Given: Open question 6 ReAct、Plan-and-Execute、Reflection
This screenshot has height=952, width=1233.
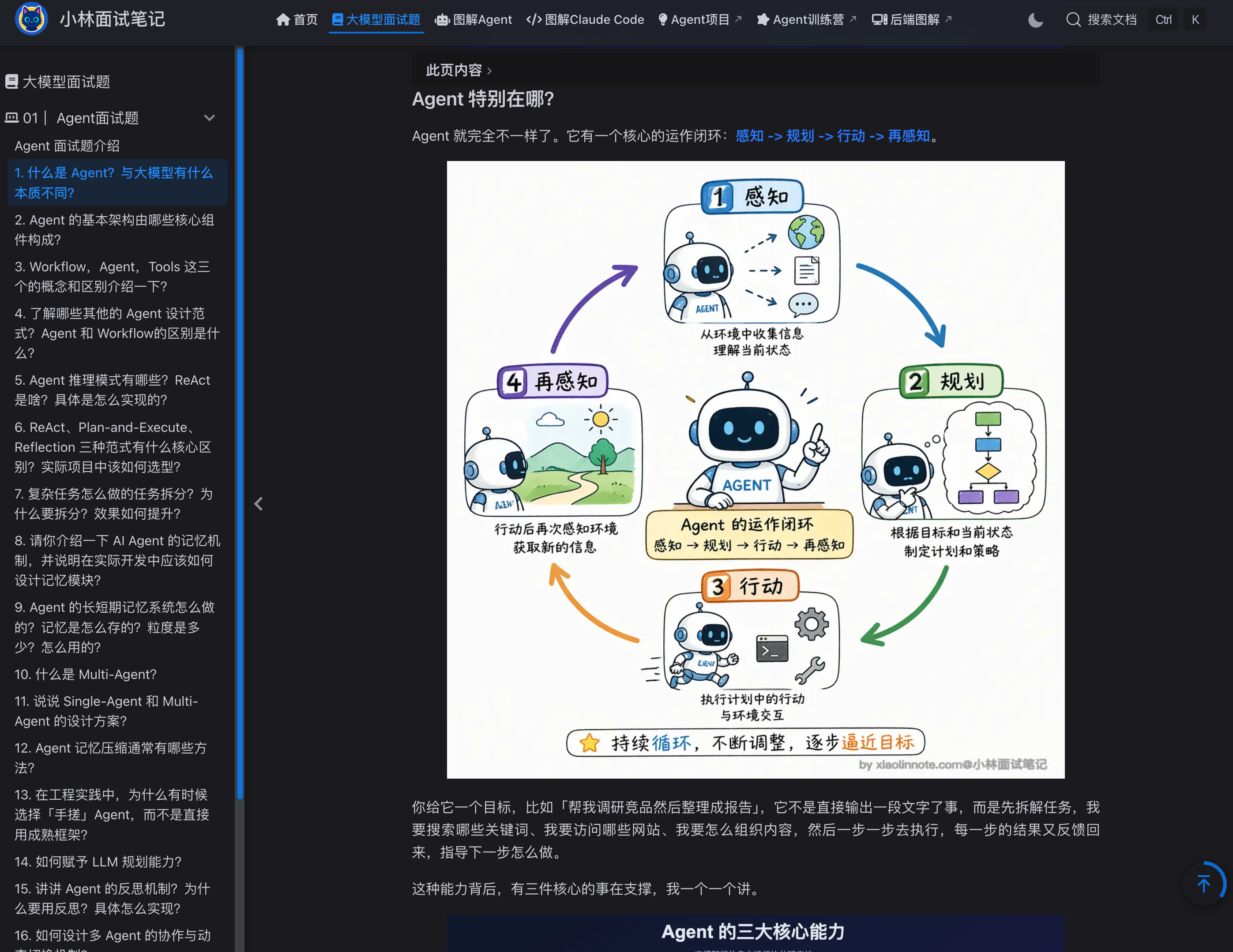Looking at the screenshot, I should (117, 446).
